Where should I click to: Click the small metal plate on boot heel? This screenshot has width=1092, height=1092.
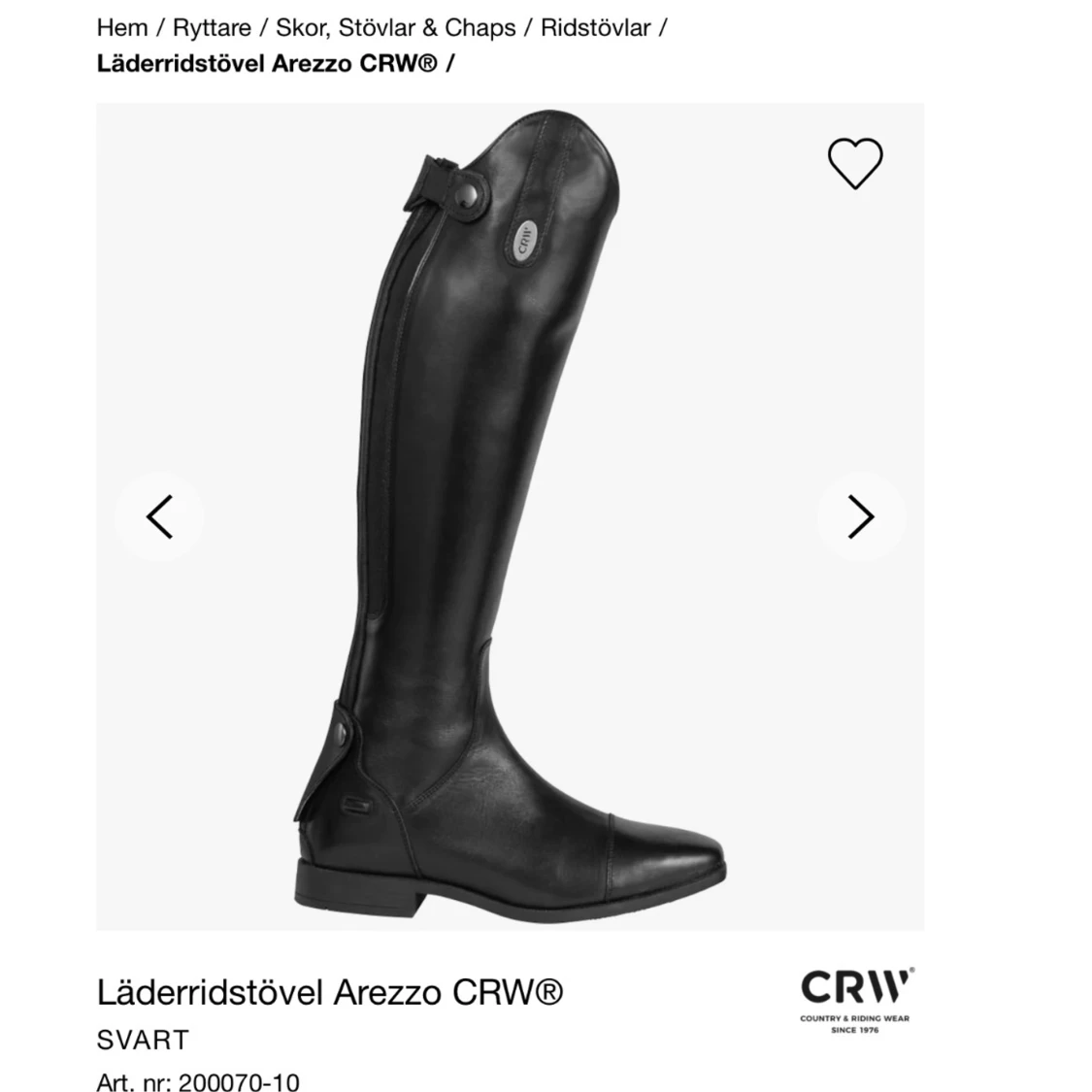(x=356, y=806)
